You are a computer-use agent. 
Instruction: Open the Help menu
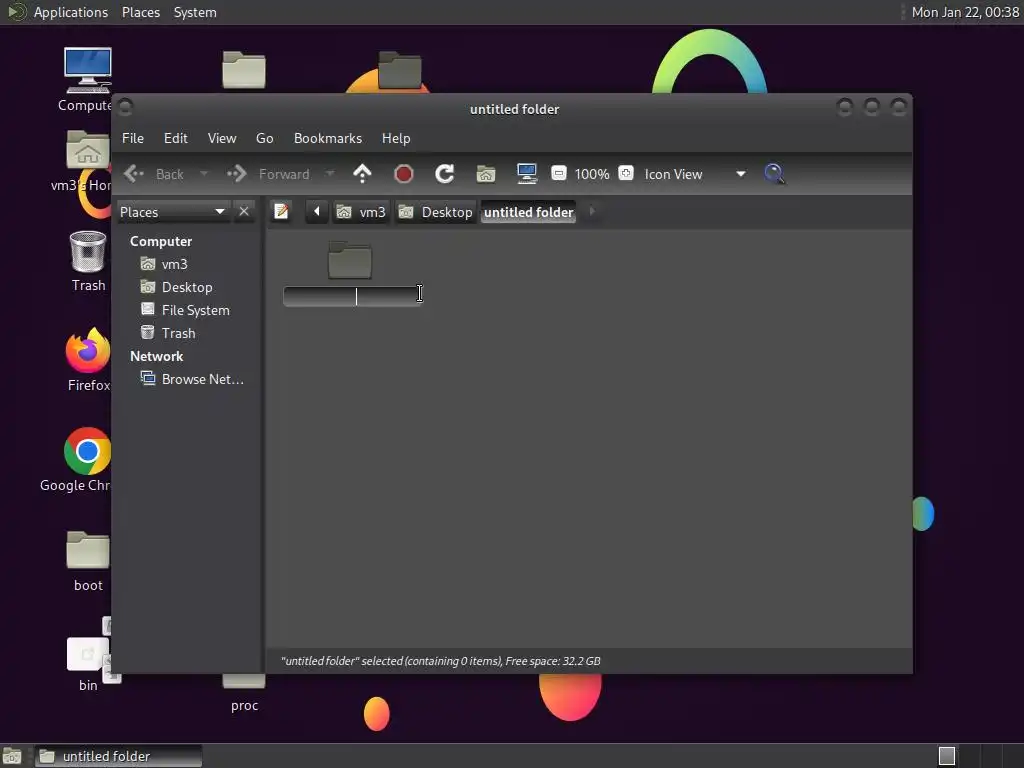point(396,138)
